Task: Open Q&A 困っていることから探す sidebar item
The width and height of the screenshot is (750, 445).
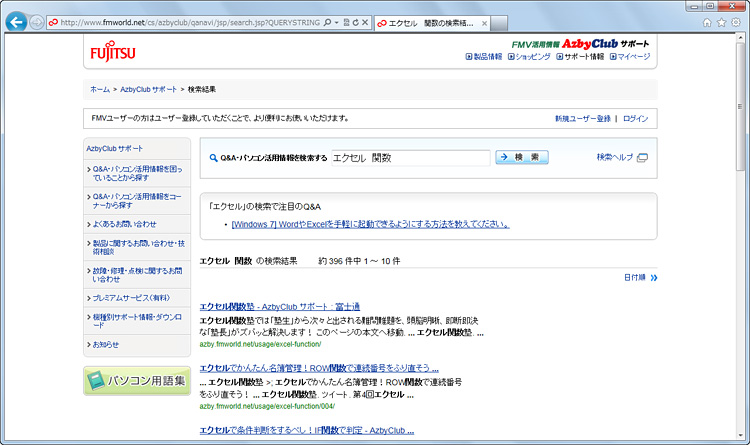Action: [137, 173]
